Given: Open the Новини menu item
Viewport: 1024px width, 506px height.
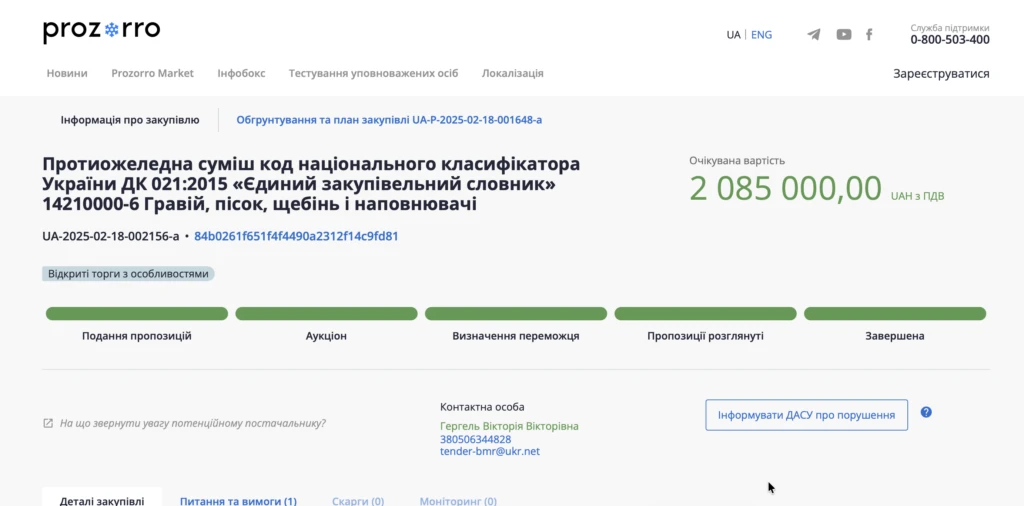Looking at the screenshot, I should point(67,73).
